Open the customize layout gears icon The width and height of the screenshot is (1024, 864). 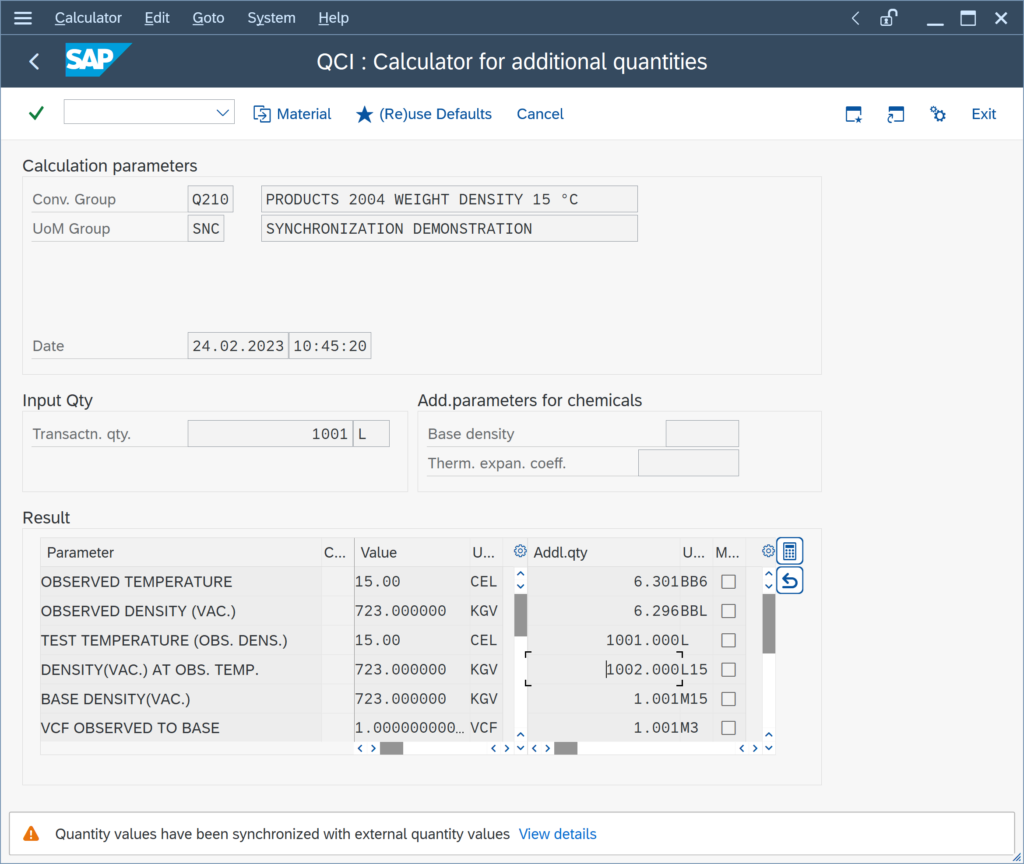[938, 114]
